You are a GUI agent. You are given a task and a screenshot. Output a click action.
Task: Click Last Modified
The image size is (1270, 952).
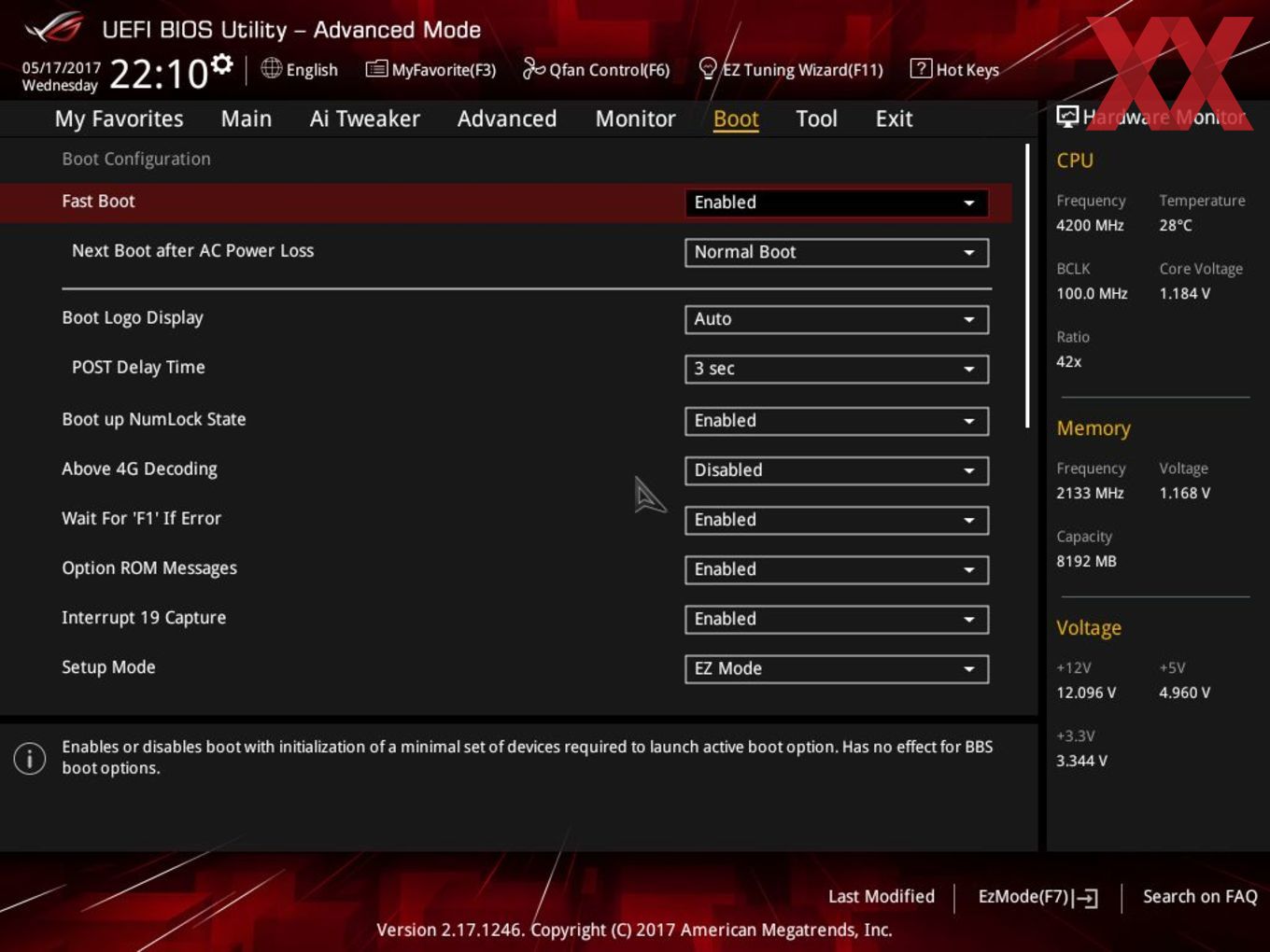click(882, 896)
